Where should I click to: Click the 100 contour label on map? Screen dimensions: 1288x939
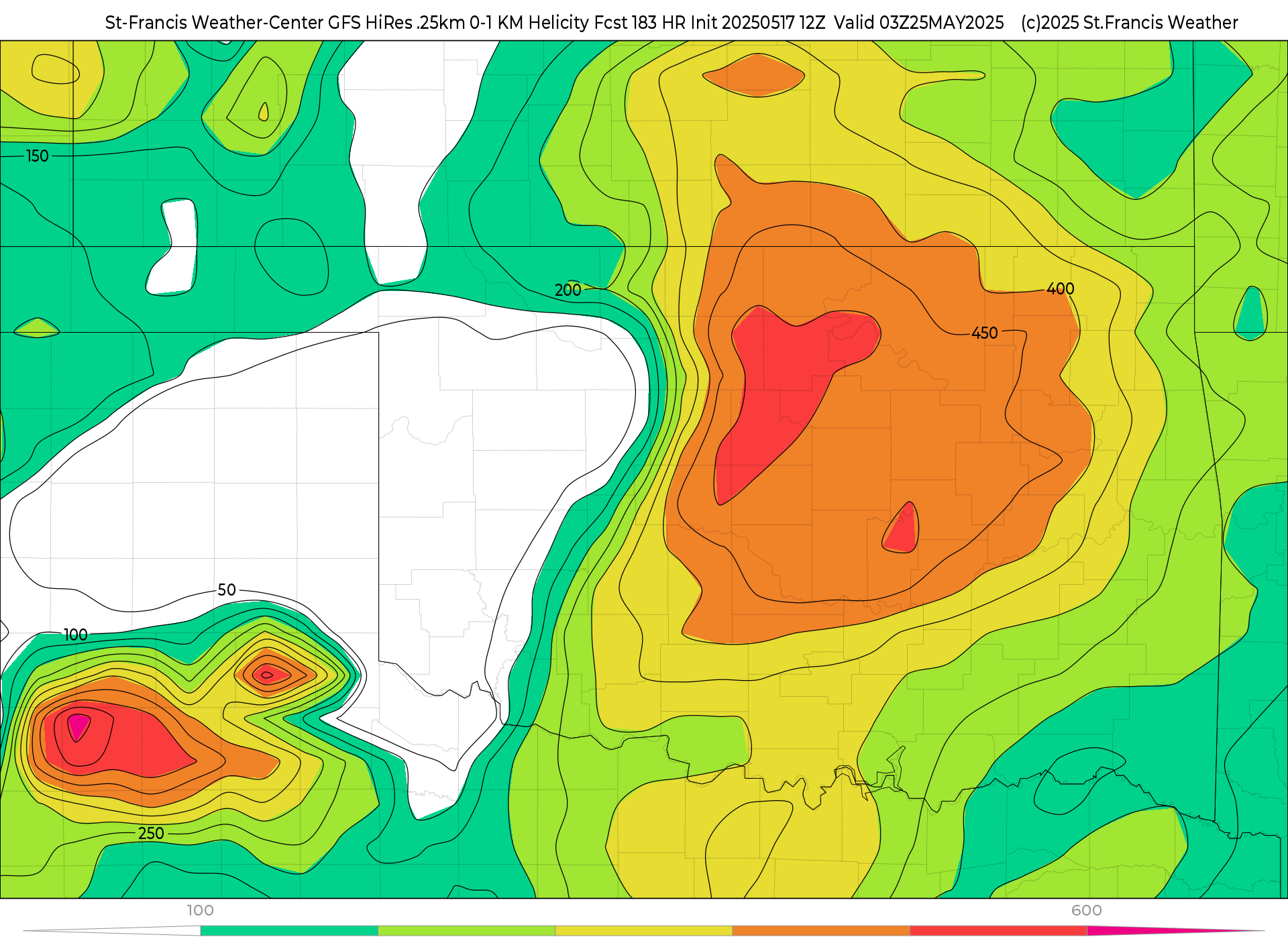(75, 634)
